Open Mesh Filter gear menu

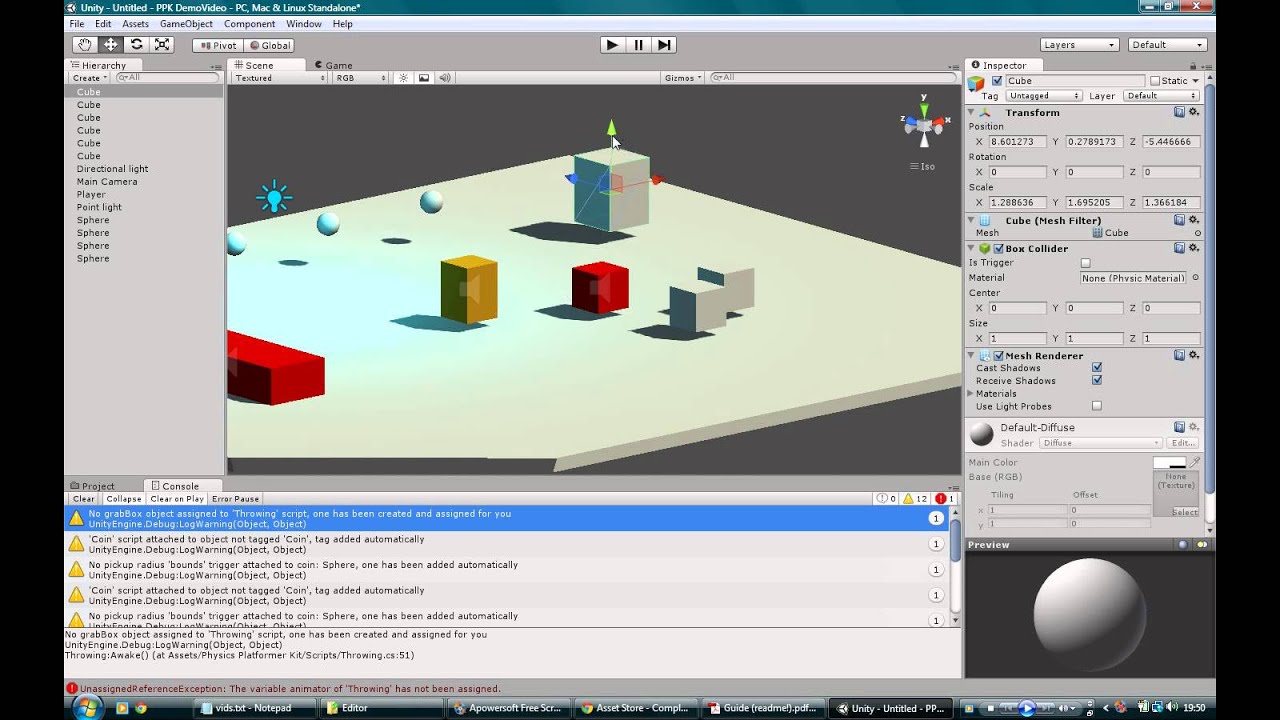tap(1194, 220)
